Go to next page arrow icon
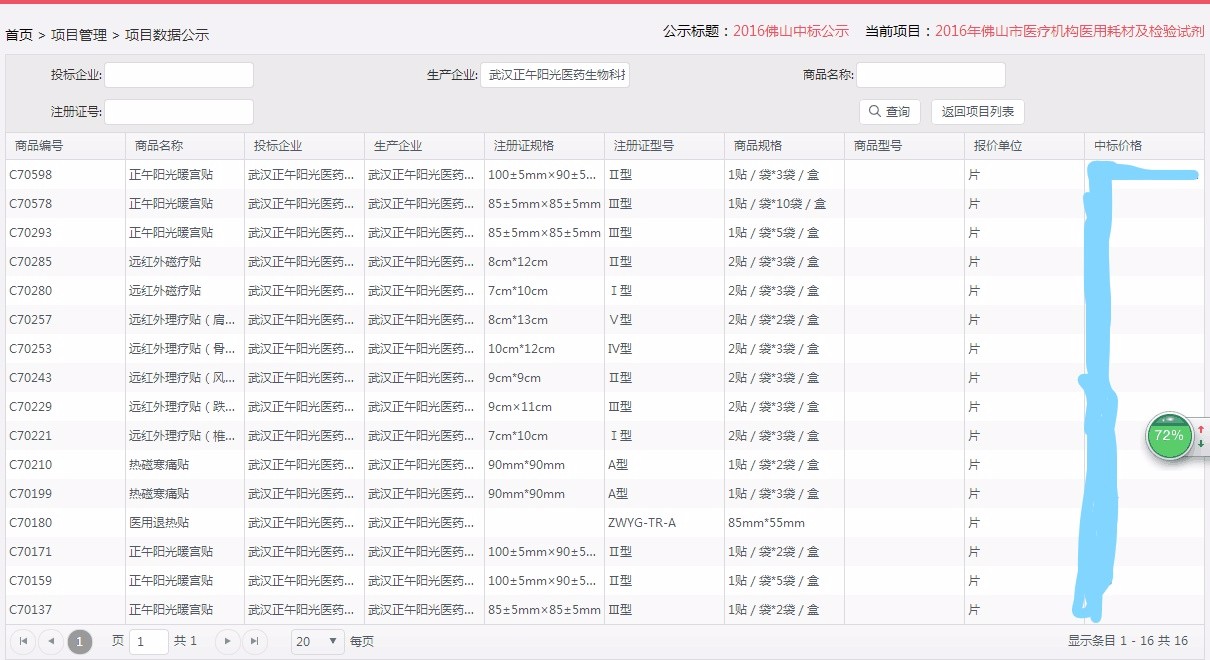The width and height of the screenshot is (1210, 660). 227,641
